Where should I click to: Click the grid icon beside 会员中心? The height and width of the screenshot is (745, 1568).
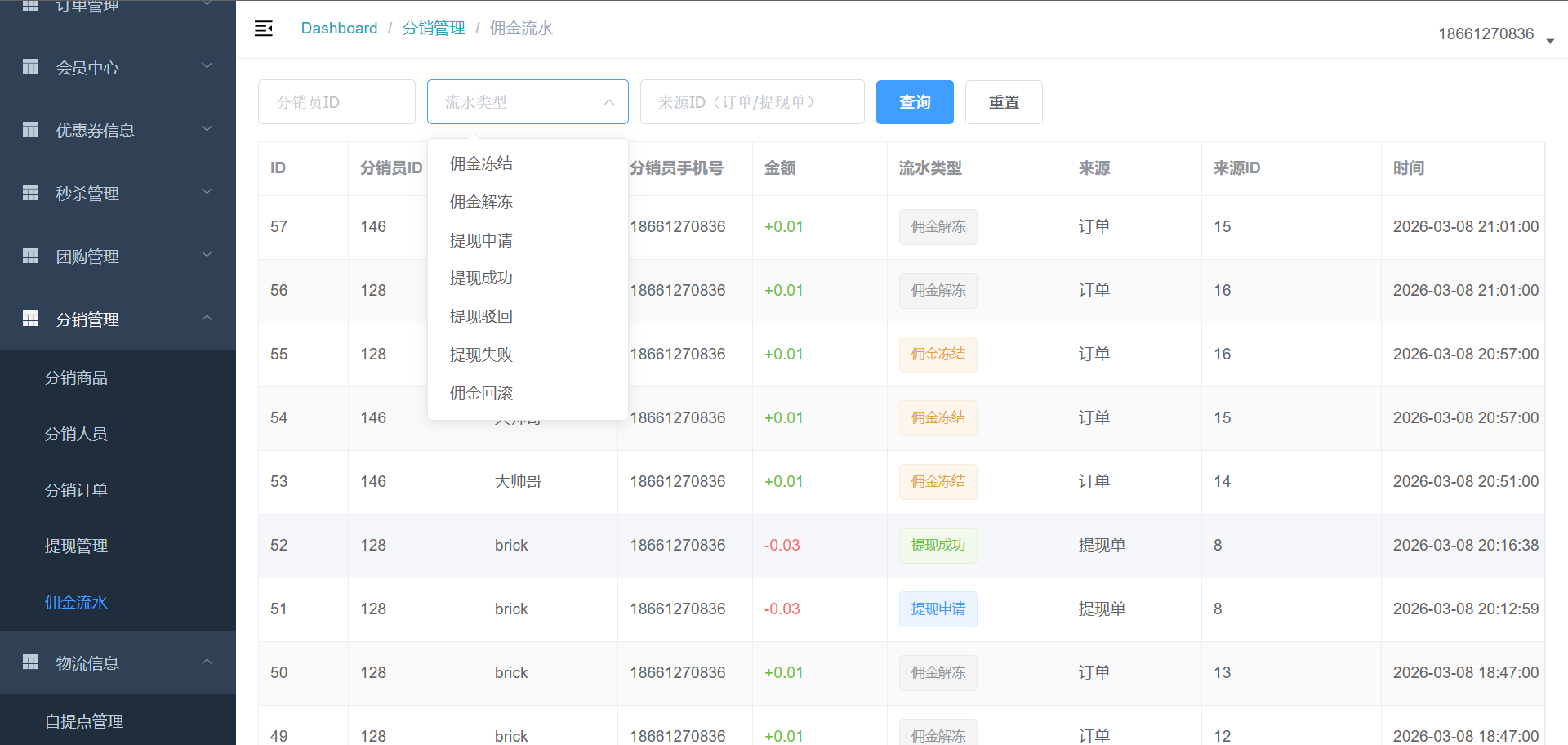pyautogui.click(x=31, y=67)
